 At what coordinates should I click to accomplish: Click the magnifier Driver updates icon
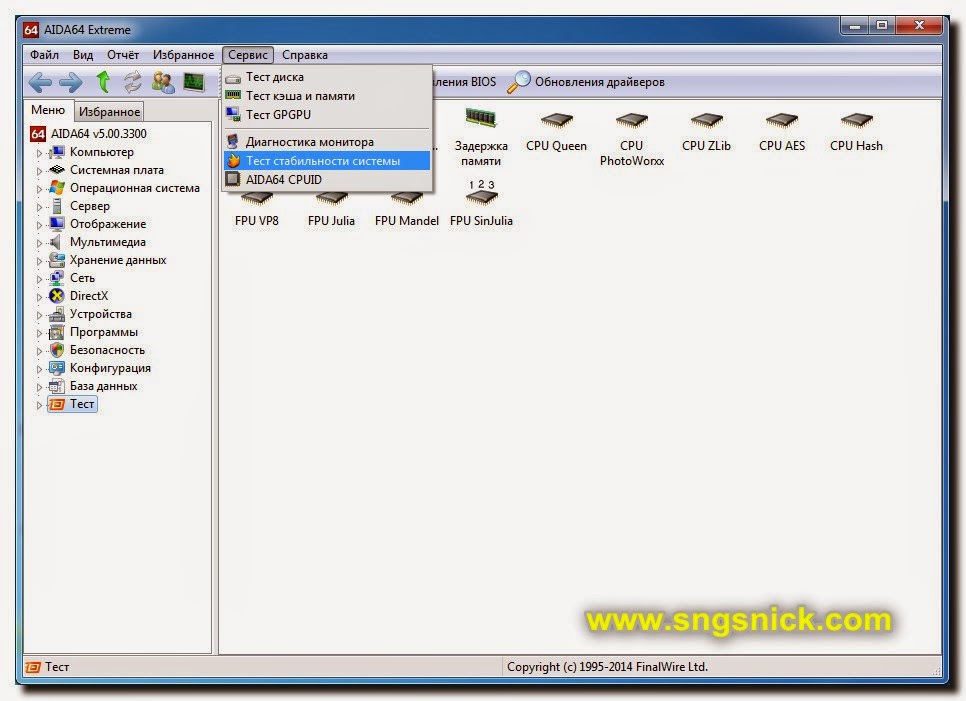click(519, 82)
